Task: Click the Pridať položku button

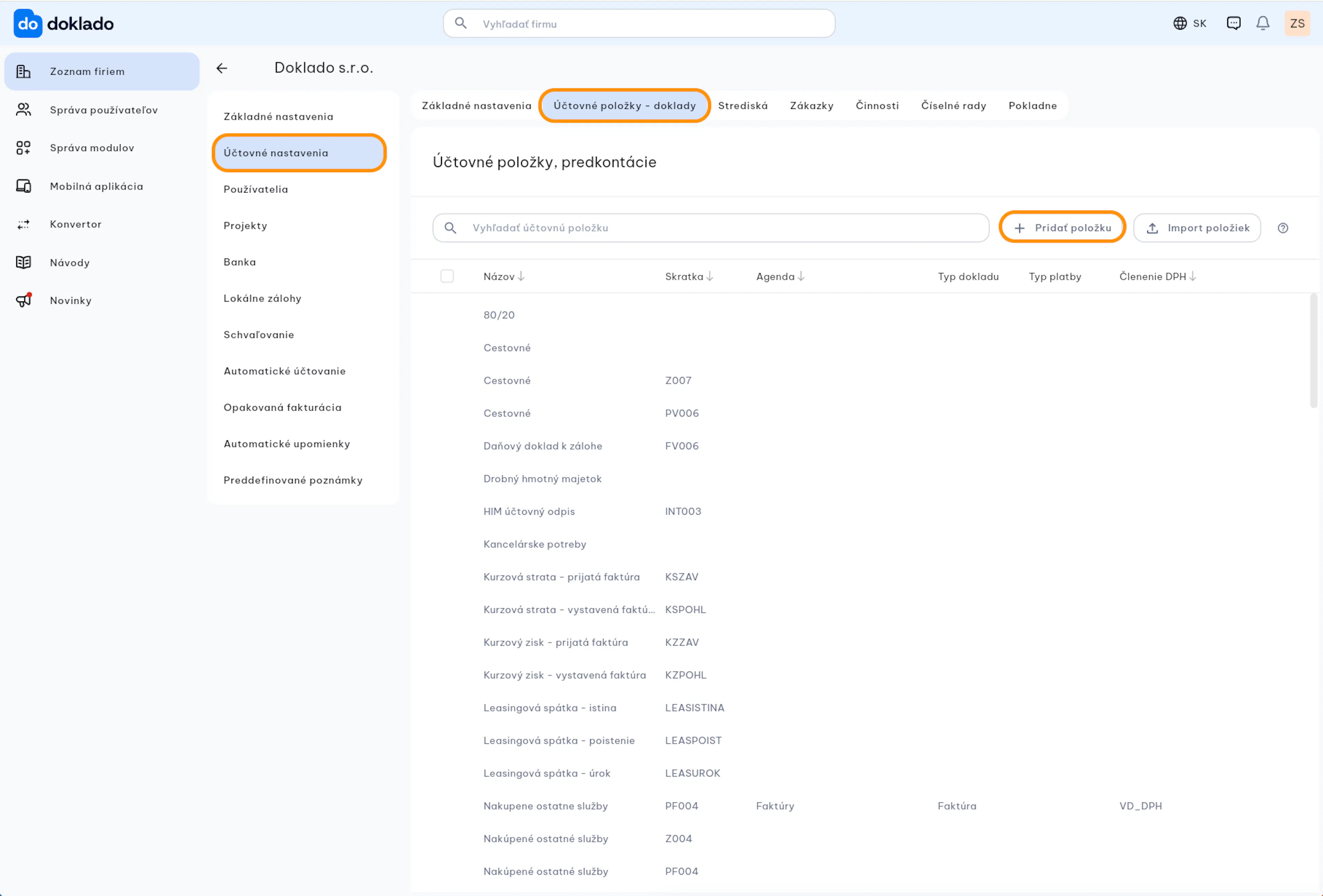Action: [1062, 228]
